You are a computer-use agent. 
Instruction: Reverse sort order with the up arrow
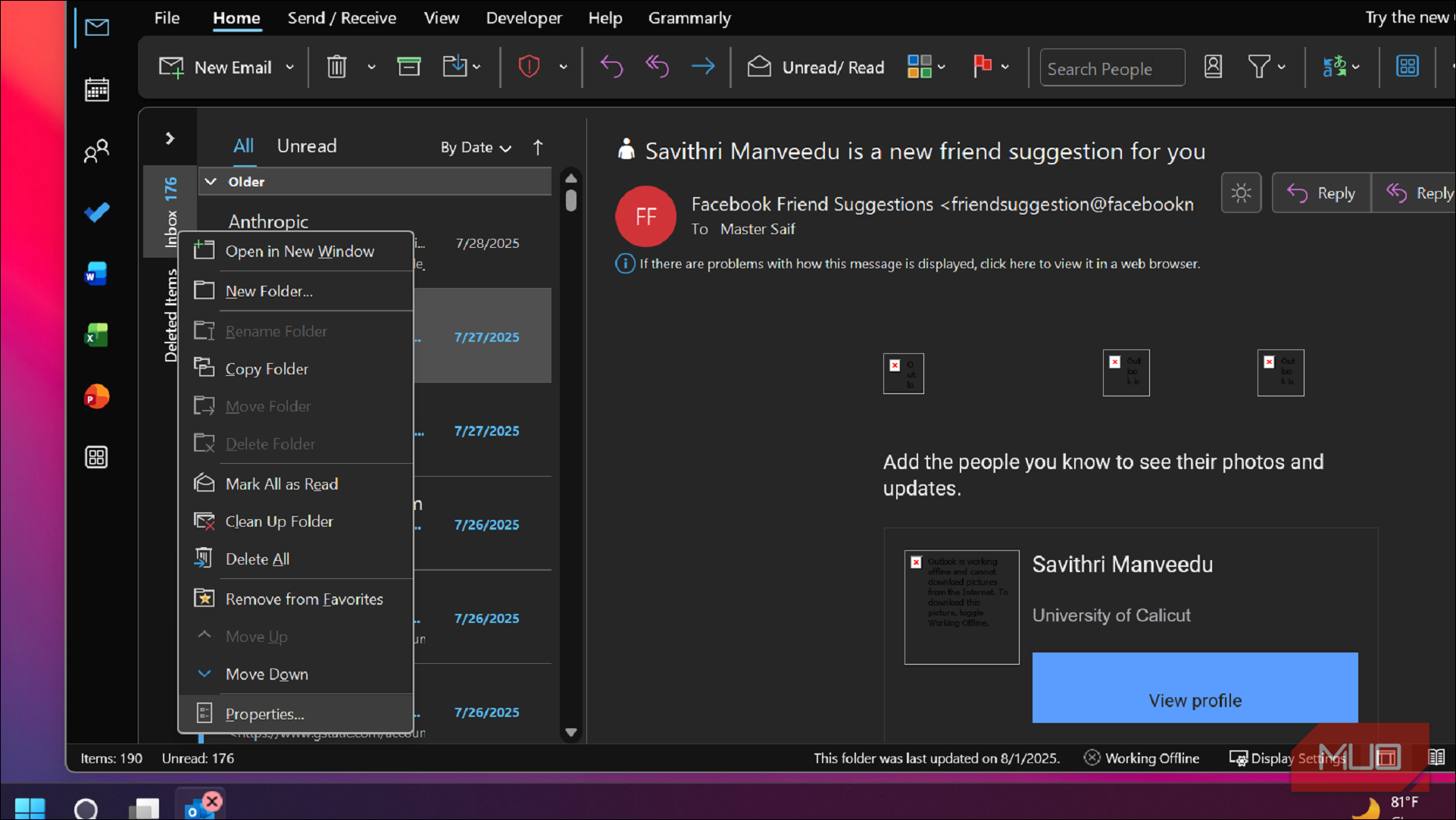point(538,147)
